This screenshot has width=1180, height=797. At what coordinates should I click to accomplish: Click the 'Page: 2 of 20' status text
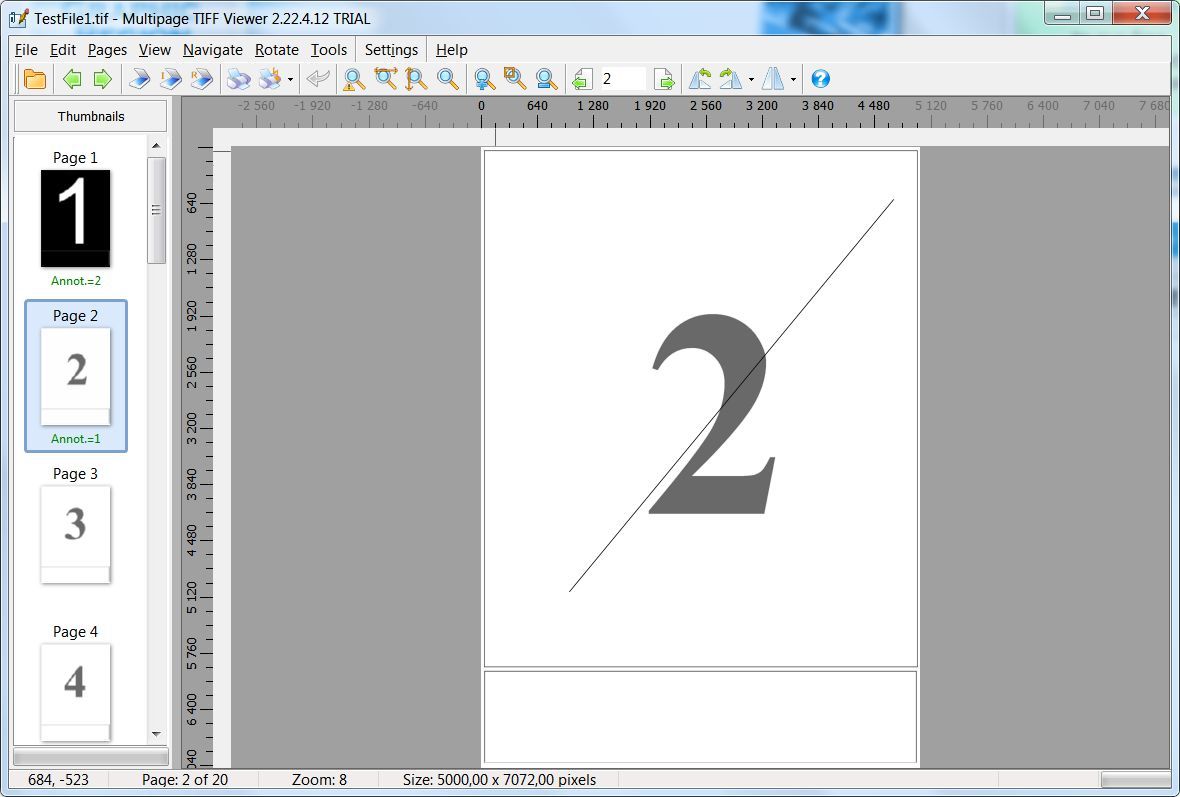coord(184,780)
